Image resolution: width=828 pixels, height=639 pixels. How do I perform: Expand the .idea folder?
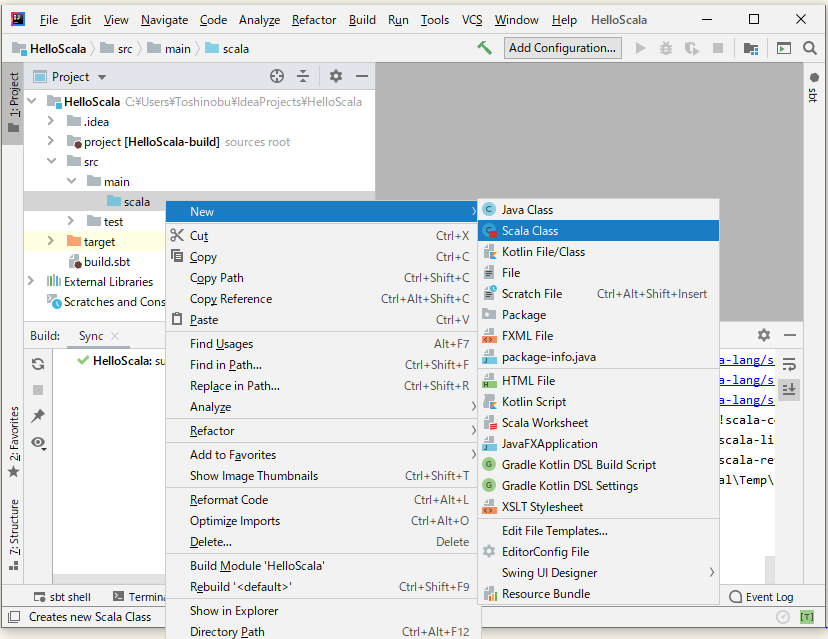[x=51, y=121]
